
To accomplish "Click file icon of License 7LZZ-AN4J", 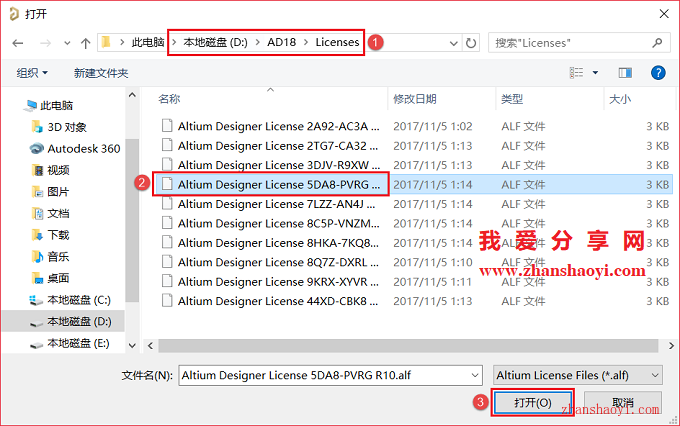I will (167, 203).
